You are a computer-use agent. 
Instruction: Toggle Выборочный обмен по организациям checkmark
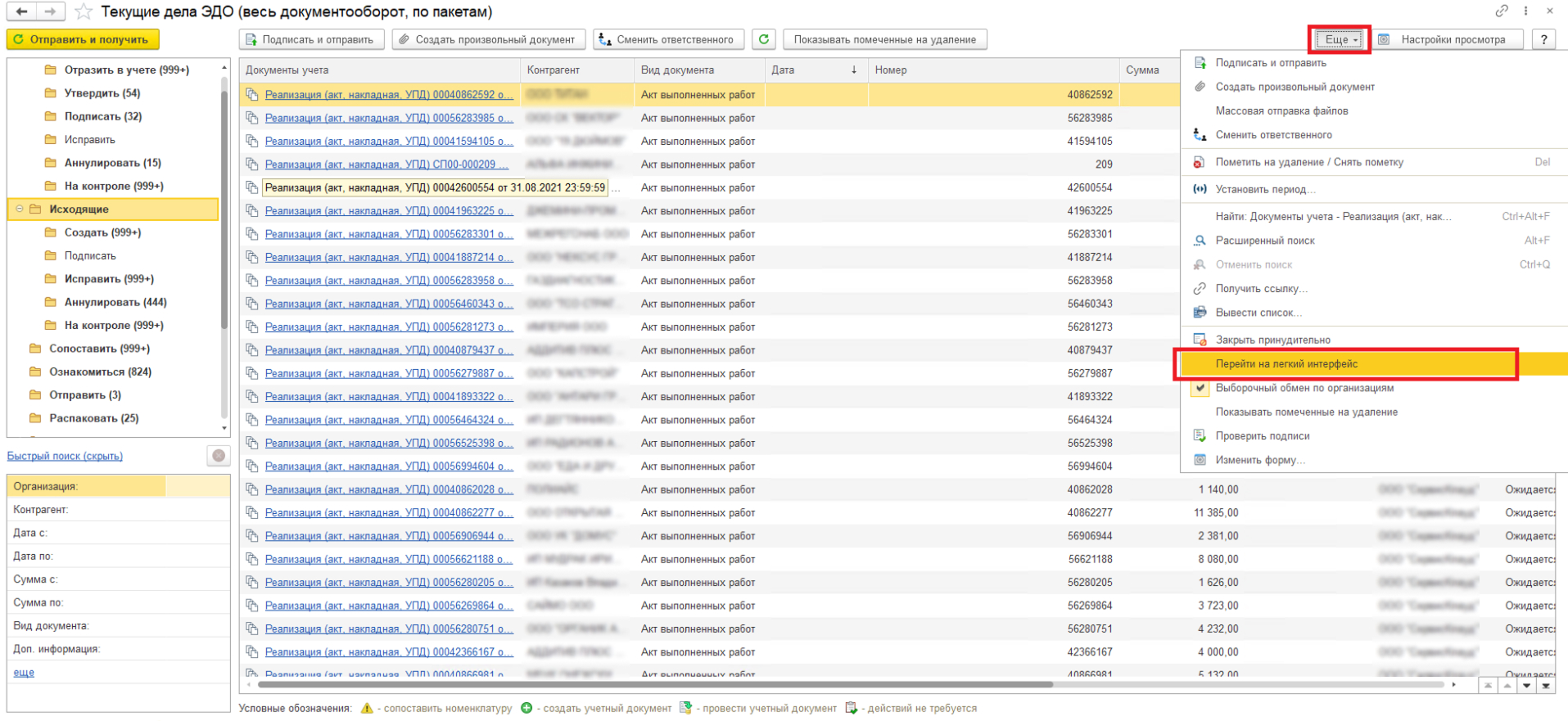[x=1200, y=388]
